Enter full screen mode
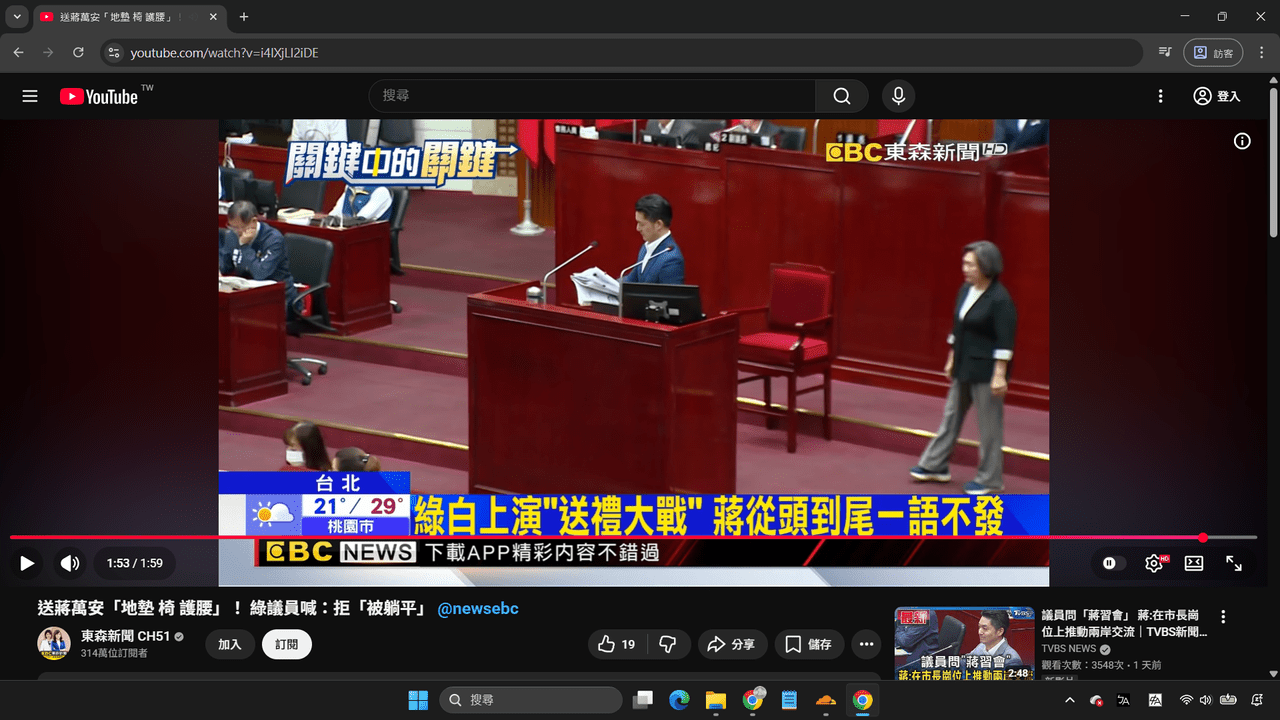 pyautogui.click(x=1234, y=563)
